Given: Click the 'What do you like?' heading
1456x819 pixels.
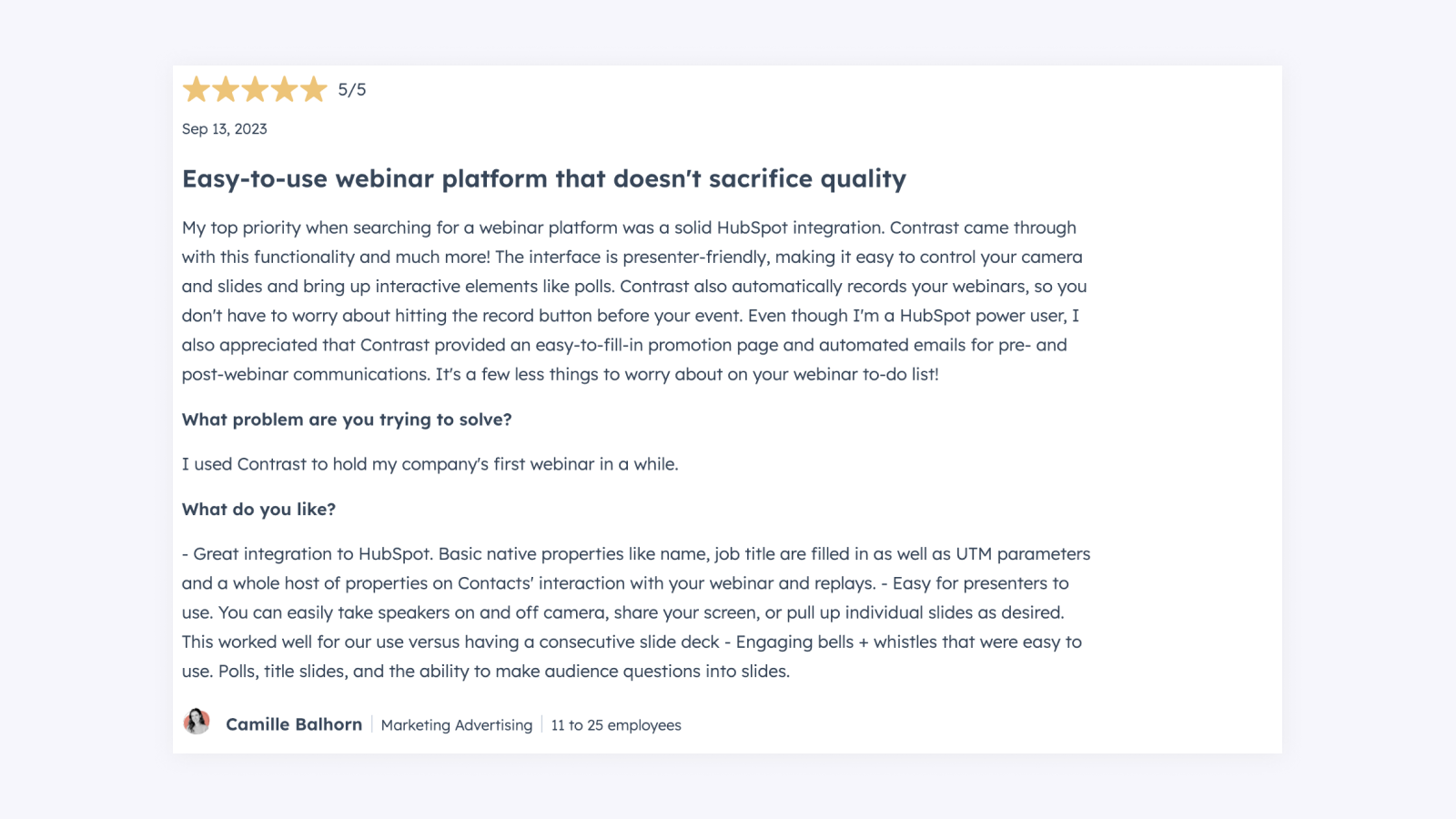Looking at the screenshot, I should point(258,510).
